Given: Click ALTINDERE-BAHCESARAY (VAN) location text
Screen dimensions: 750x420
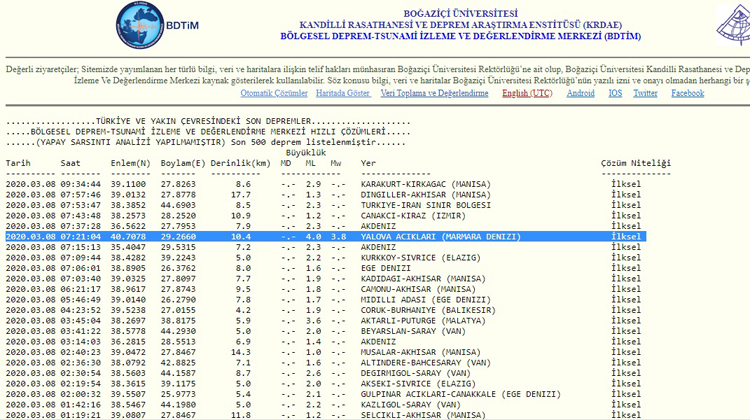Looking at the screenshot, I should (x=426, y=363).
